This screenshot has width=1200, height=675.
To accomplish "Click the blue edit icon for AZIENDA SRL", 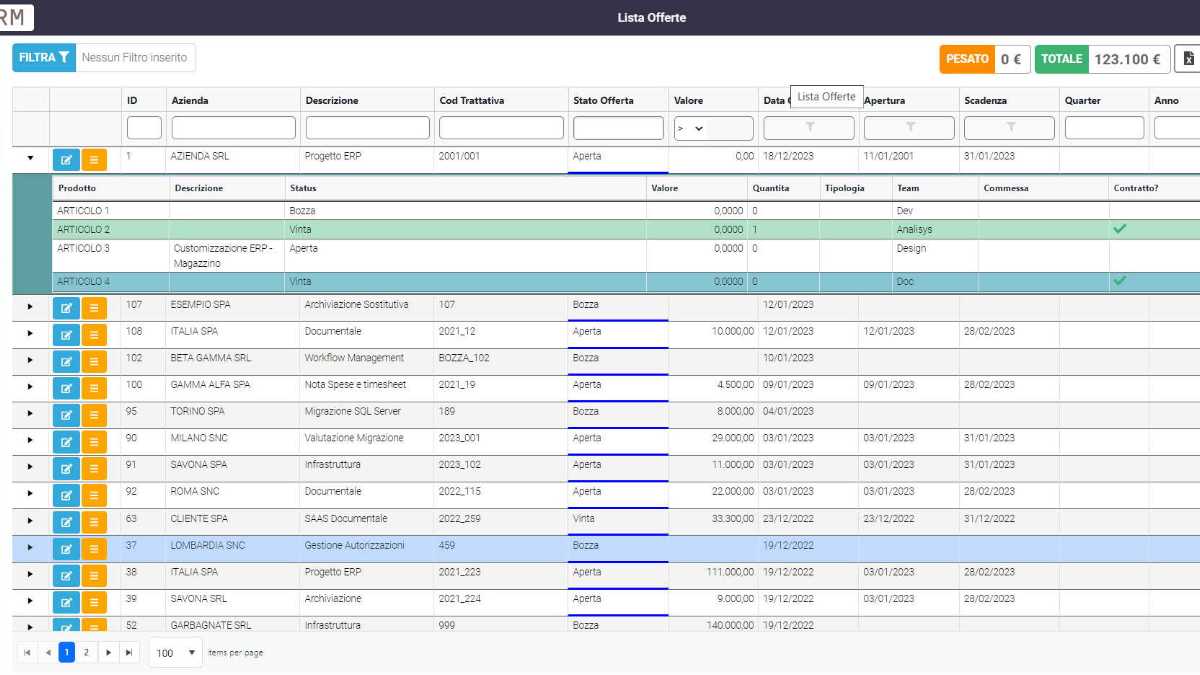I will coord(66,160).
